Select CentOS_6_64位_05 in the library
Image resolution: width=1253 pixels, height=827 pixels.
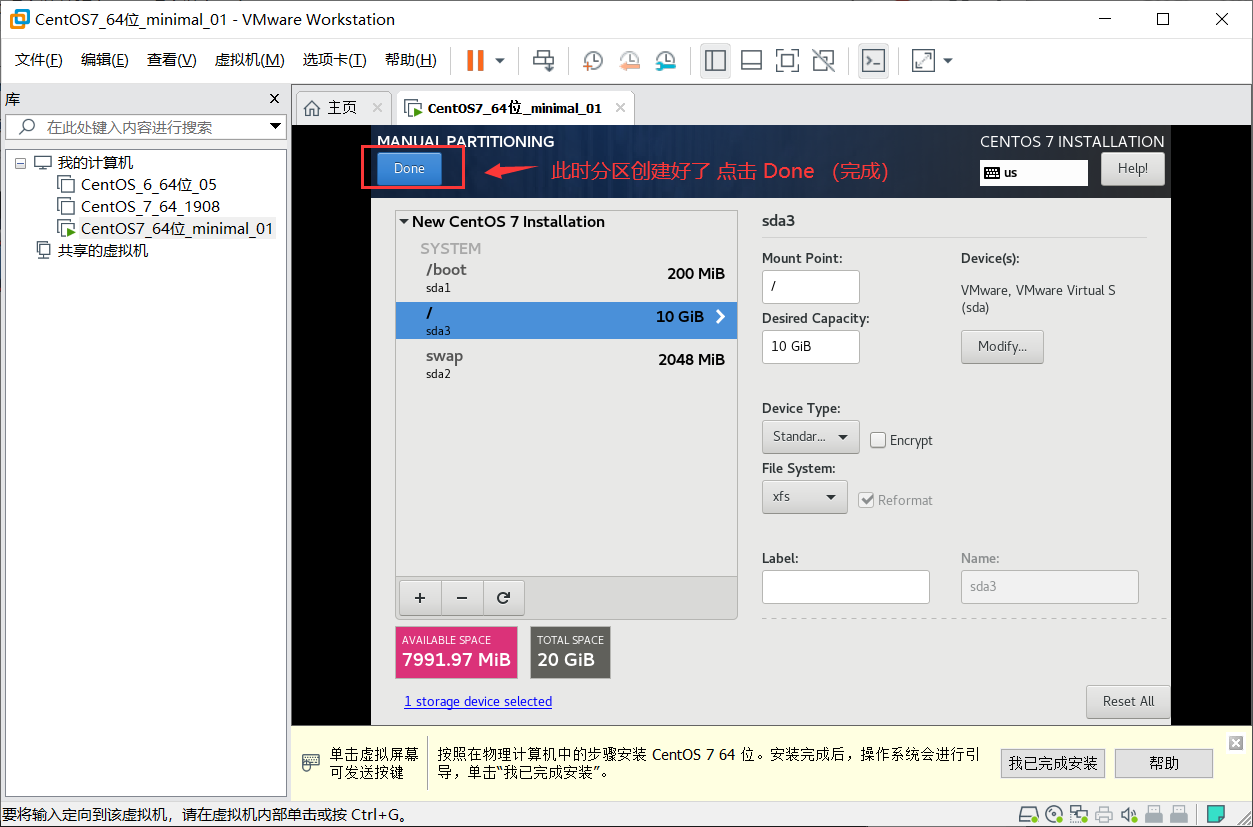(148, 184)
